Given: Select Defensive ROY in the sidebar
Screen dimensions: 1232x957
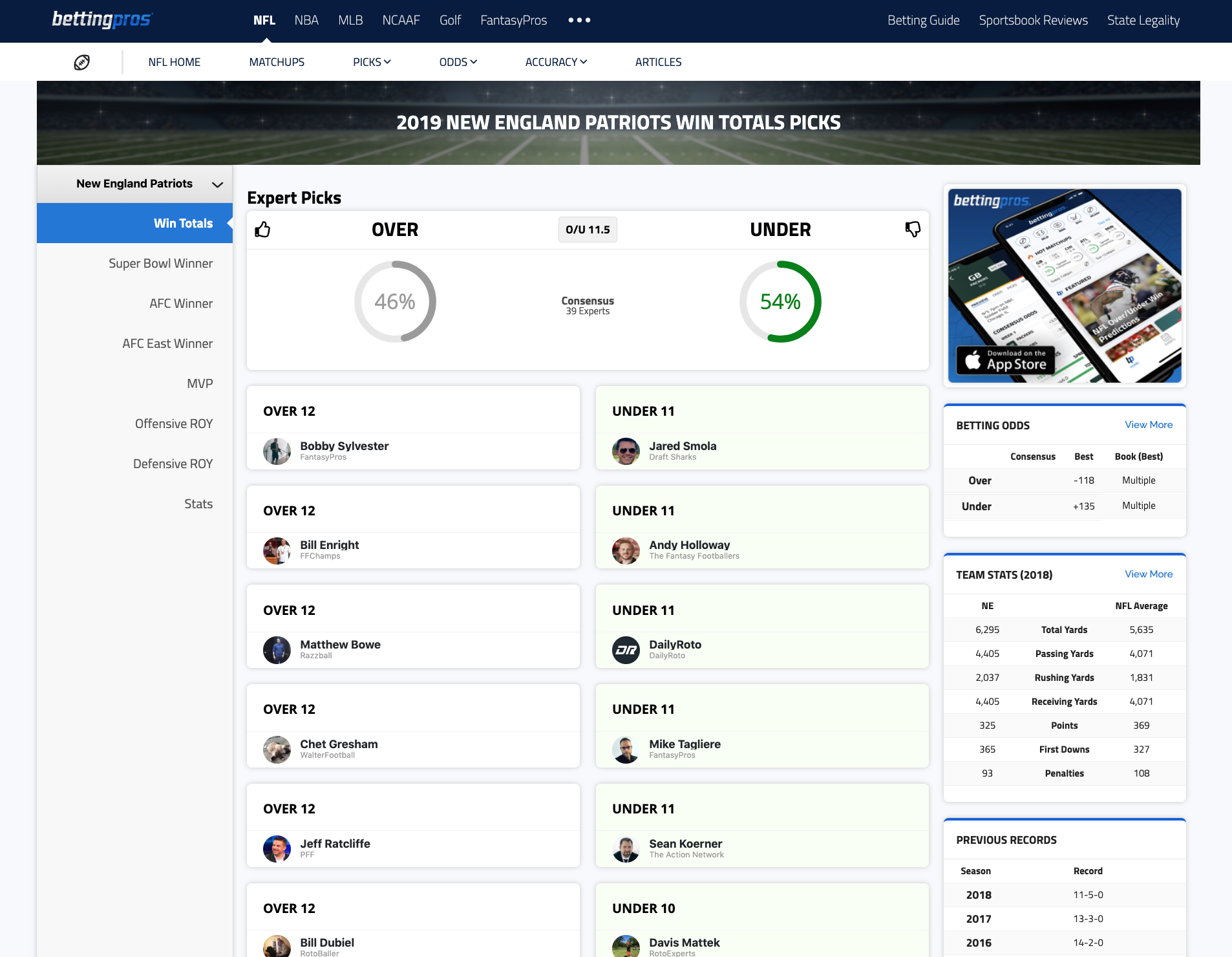Looking at the screenshot, I should tap(173, 464).
